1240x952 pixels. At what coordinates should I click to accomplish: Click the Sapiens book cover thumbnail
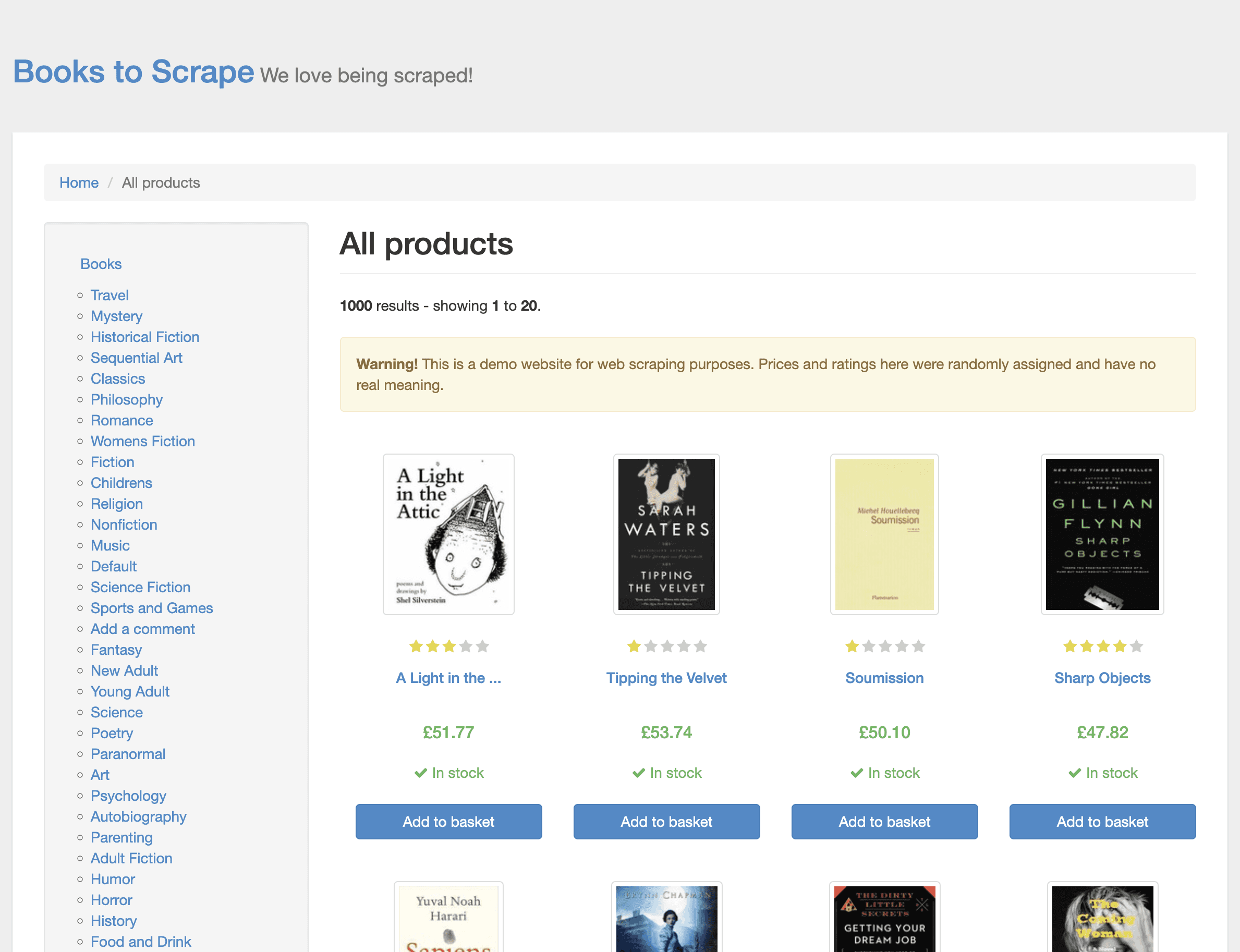[448, 918]
